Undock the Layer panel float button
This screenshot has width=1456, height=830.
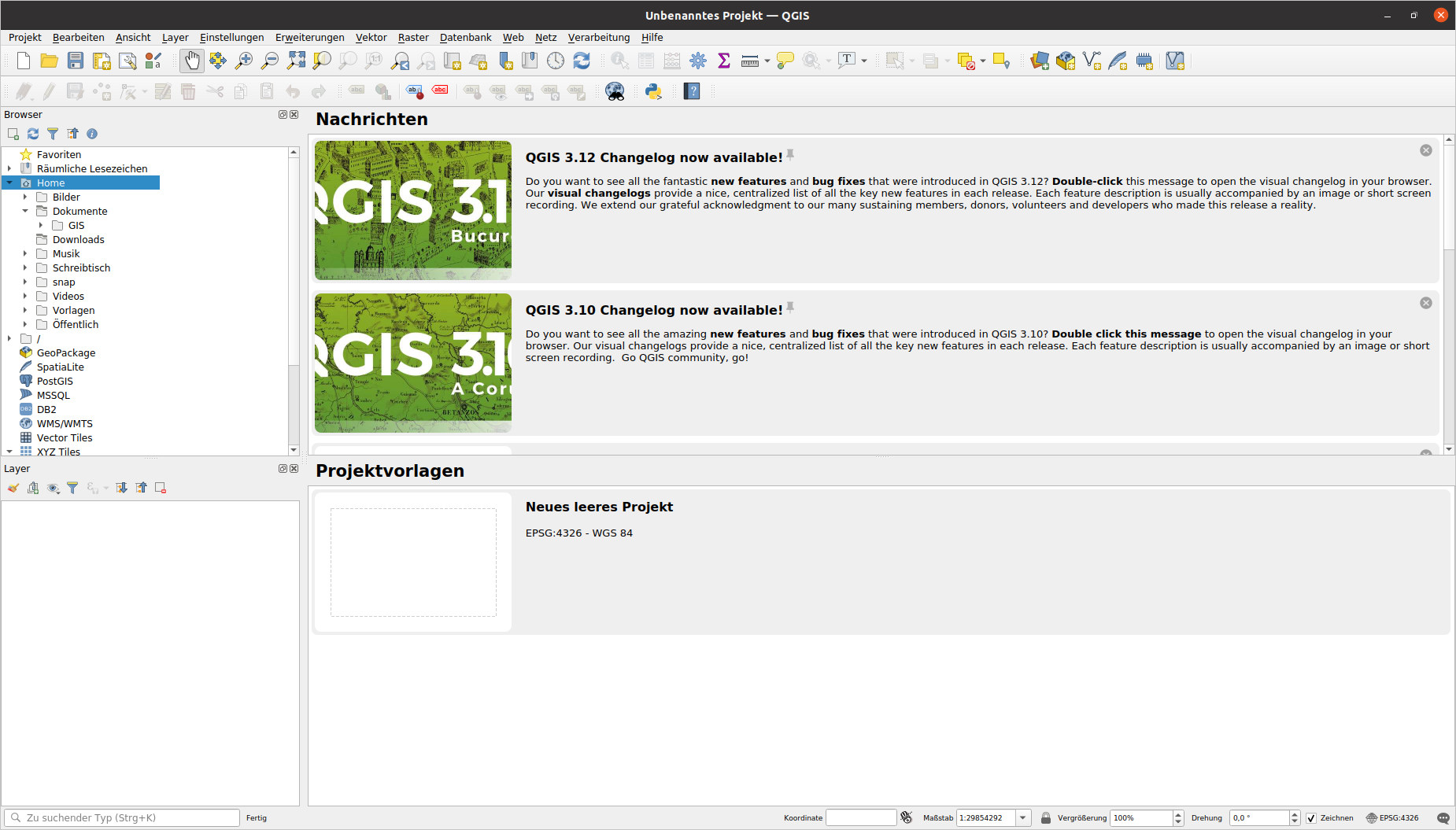coord(283,469)
